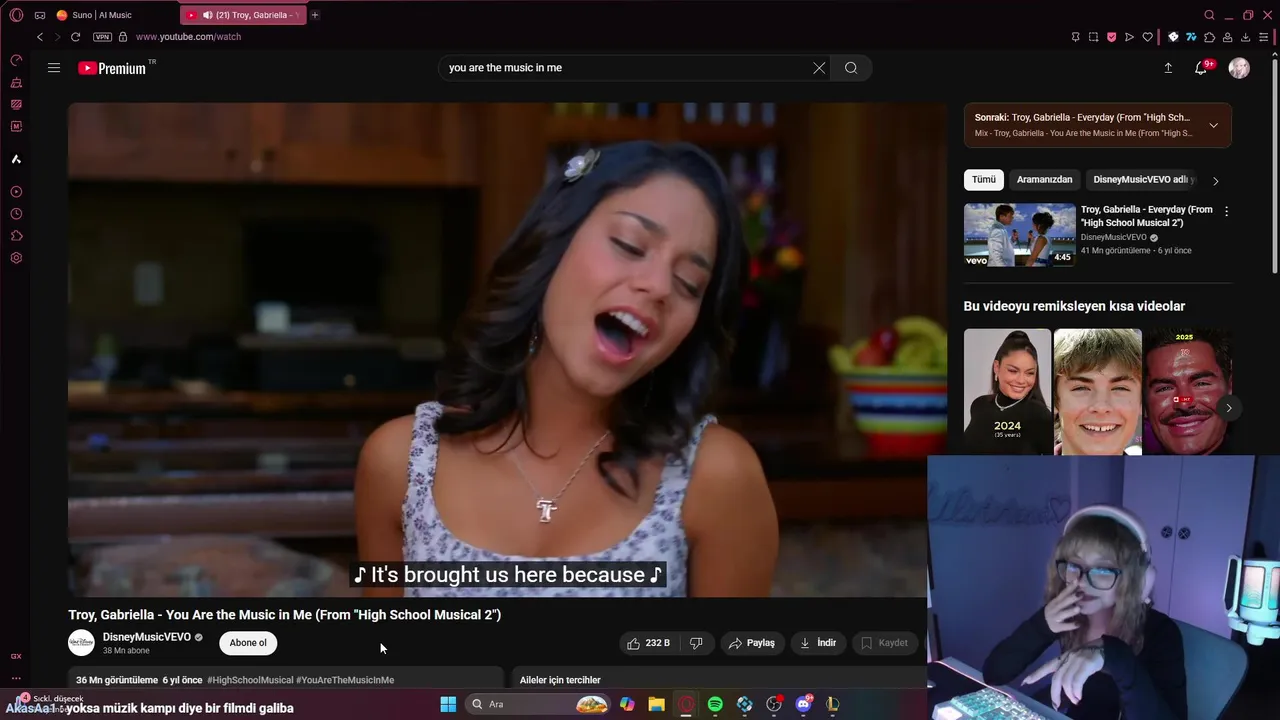Viewport: 1280px width, 720px height.
Task: Open the GX Control sidebar icon
Action: point(16,61)
